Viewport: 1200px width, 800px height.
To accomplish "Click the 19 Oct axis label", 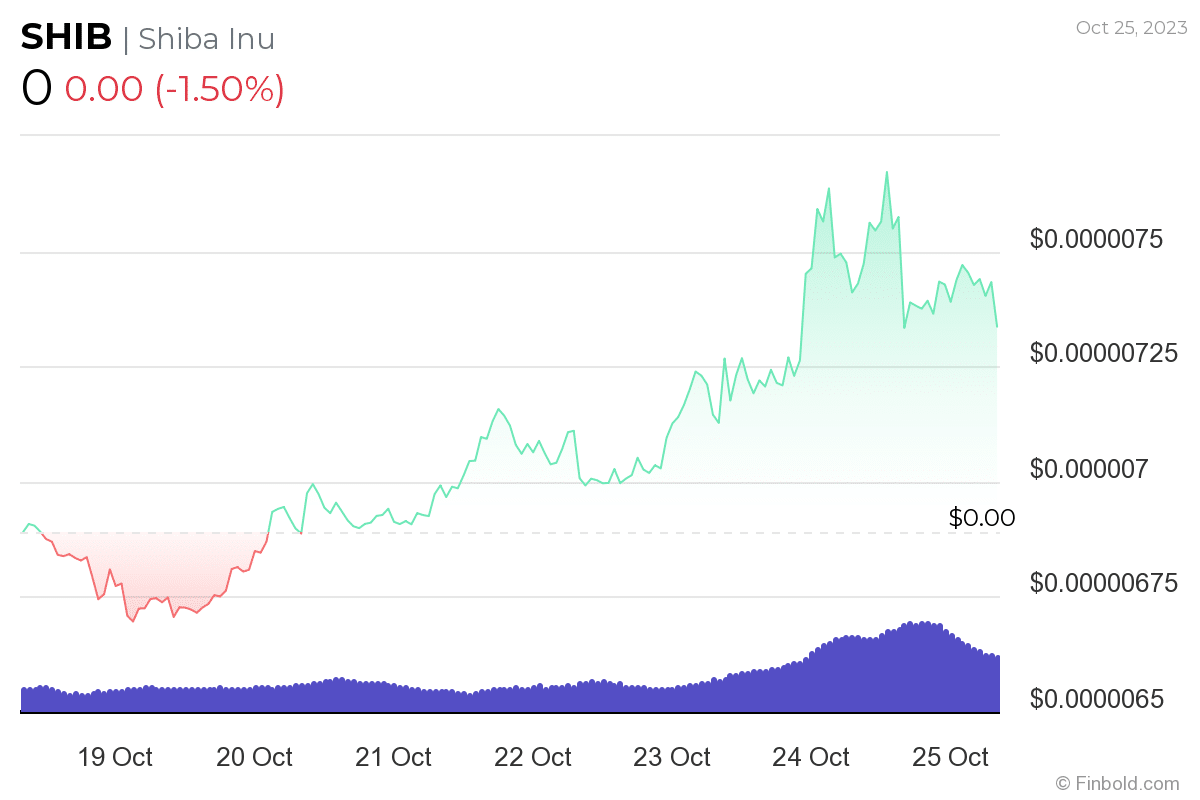I will coord(115,757).
